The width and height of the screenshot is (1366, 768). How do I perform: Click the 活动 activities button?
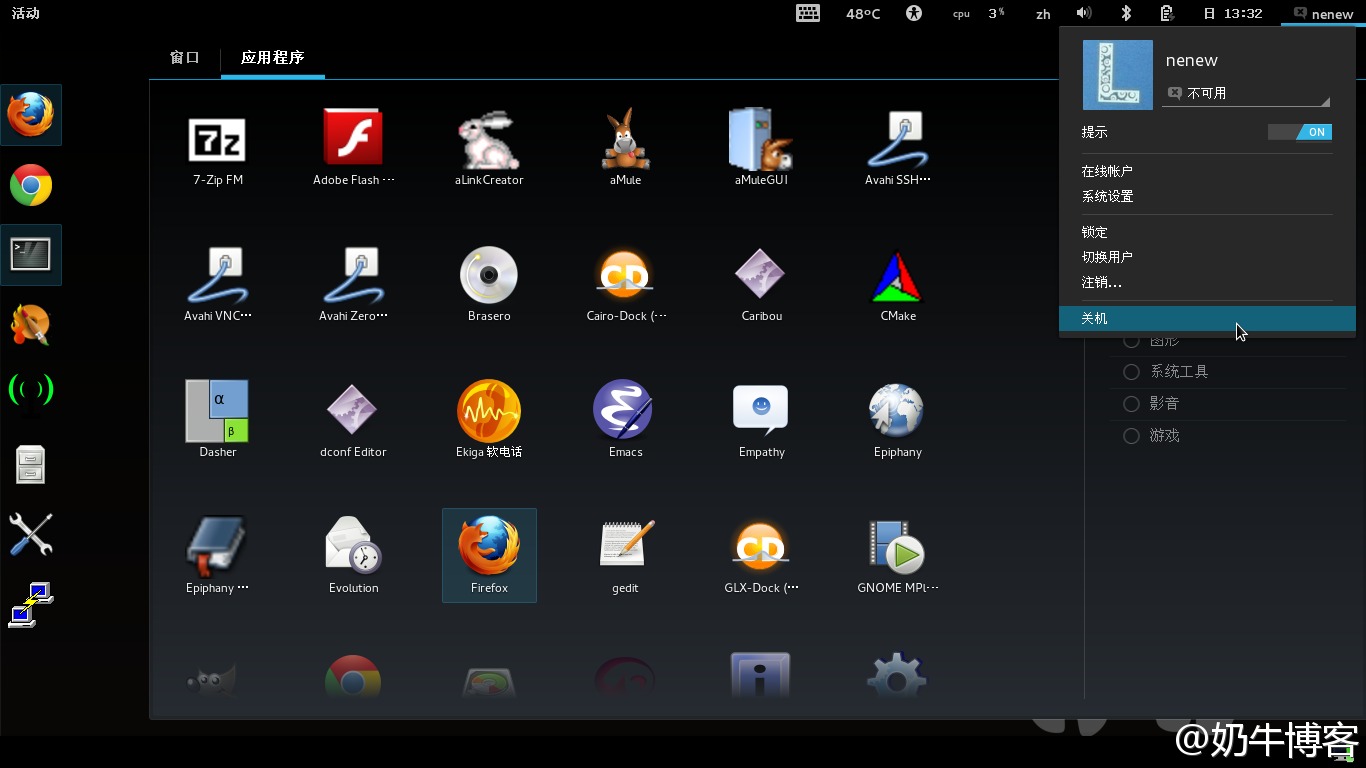click(x=26, y=14)
